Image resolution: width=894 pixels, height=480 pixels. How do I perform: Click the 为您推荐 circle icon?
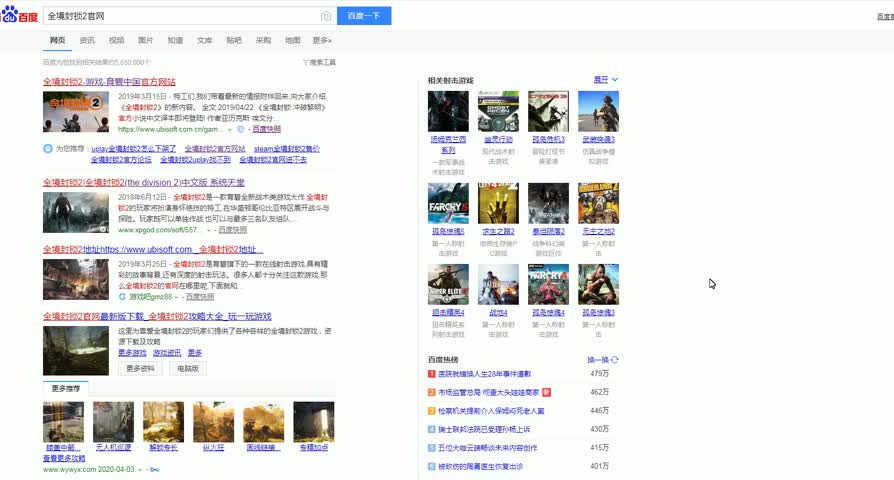click(47, 149)
